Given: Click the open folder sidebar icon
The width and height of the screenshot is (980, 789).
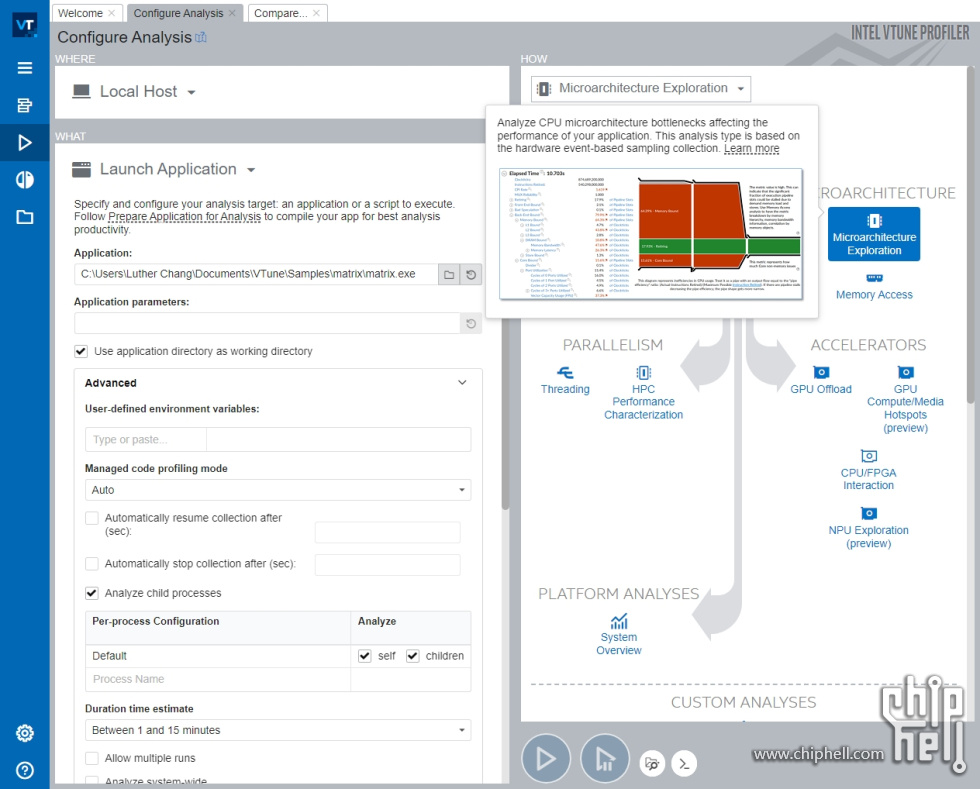Looking at the screenshot, I should 24,217.
